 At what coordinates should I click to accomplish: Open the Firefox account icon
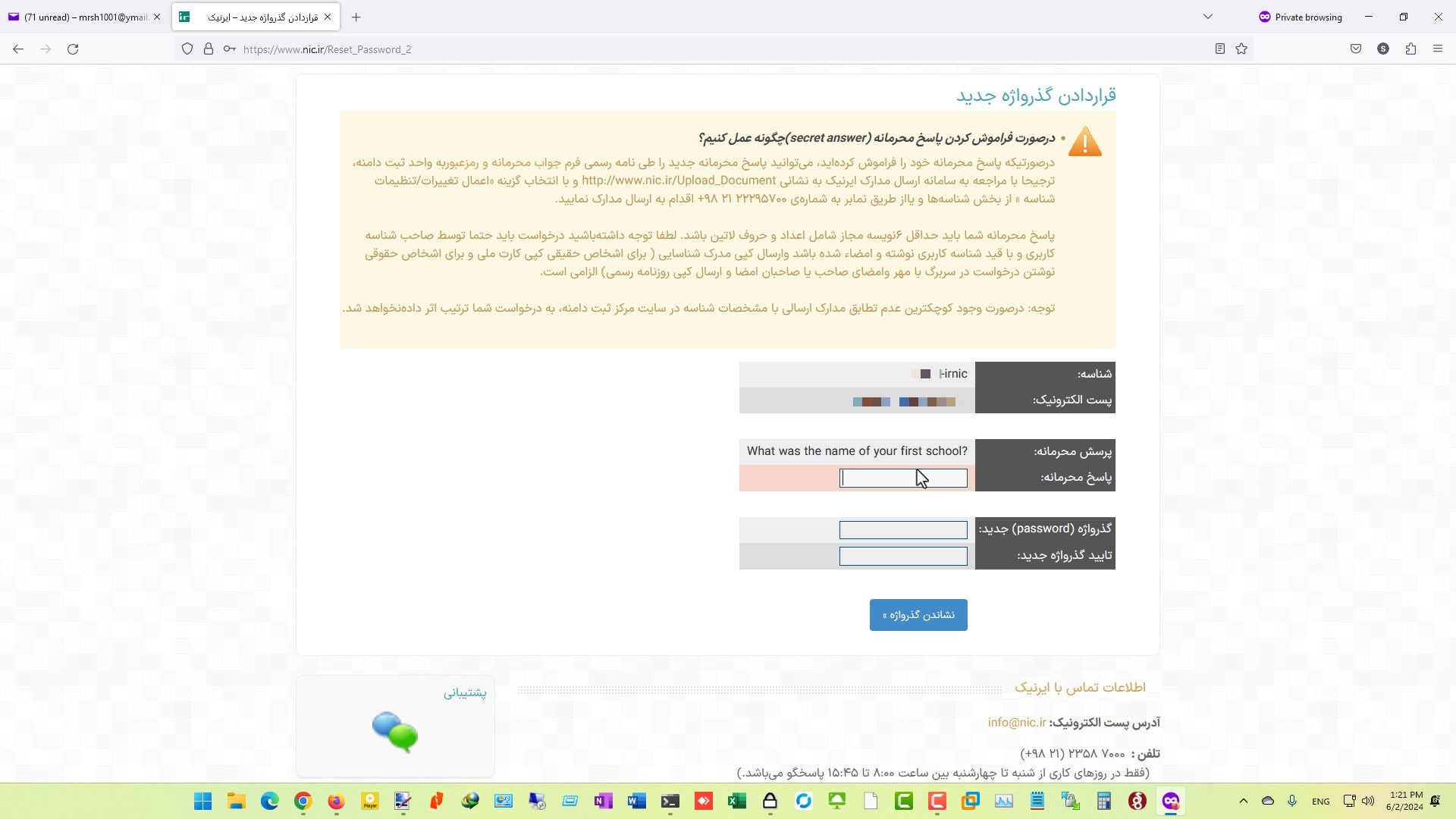tap(1383, 49)
